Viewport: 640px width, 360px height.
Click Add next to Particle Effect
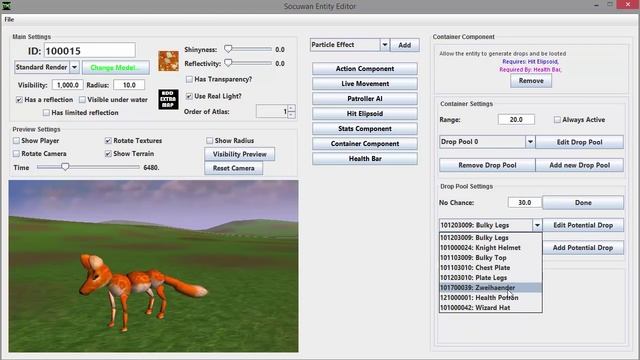pyautogui.click(x=404, y=45)
